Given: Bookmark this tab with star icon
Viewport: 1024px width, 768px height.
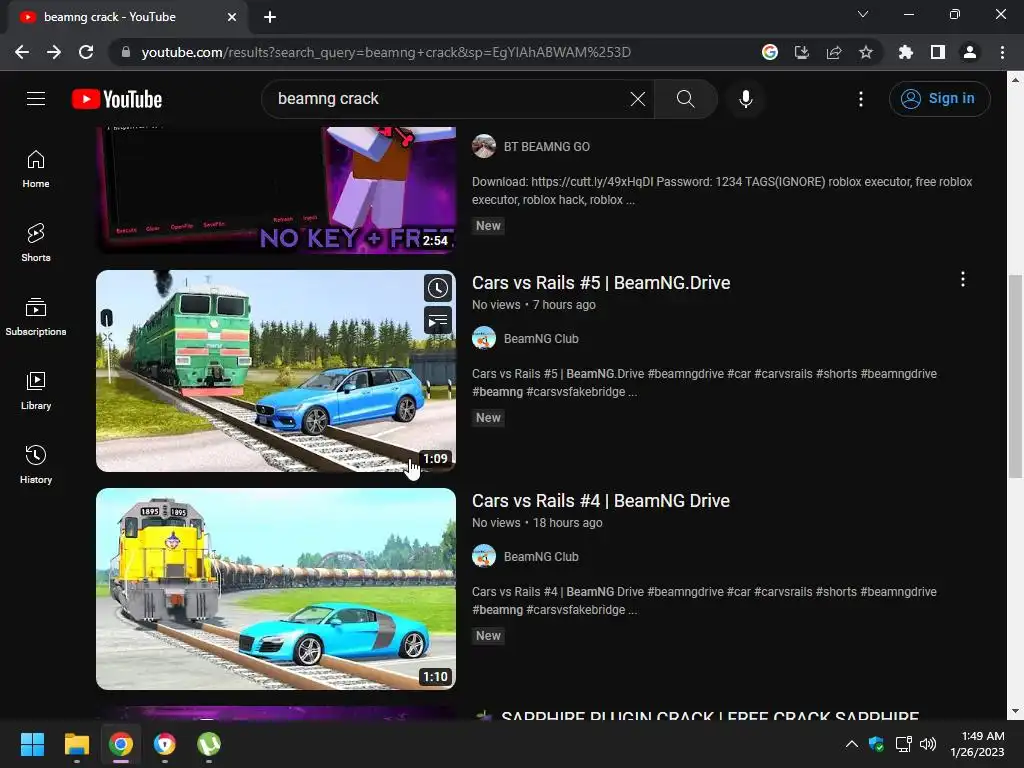Looking at the screenshot, I should (865, 52).
